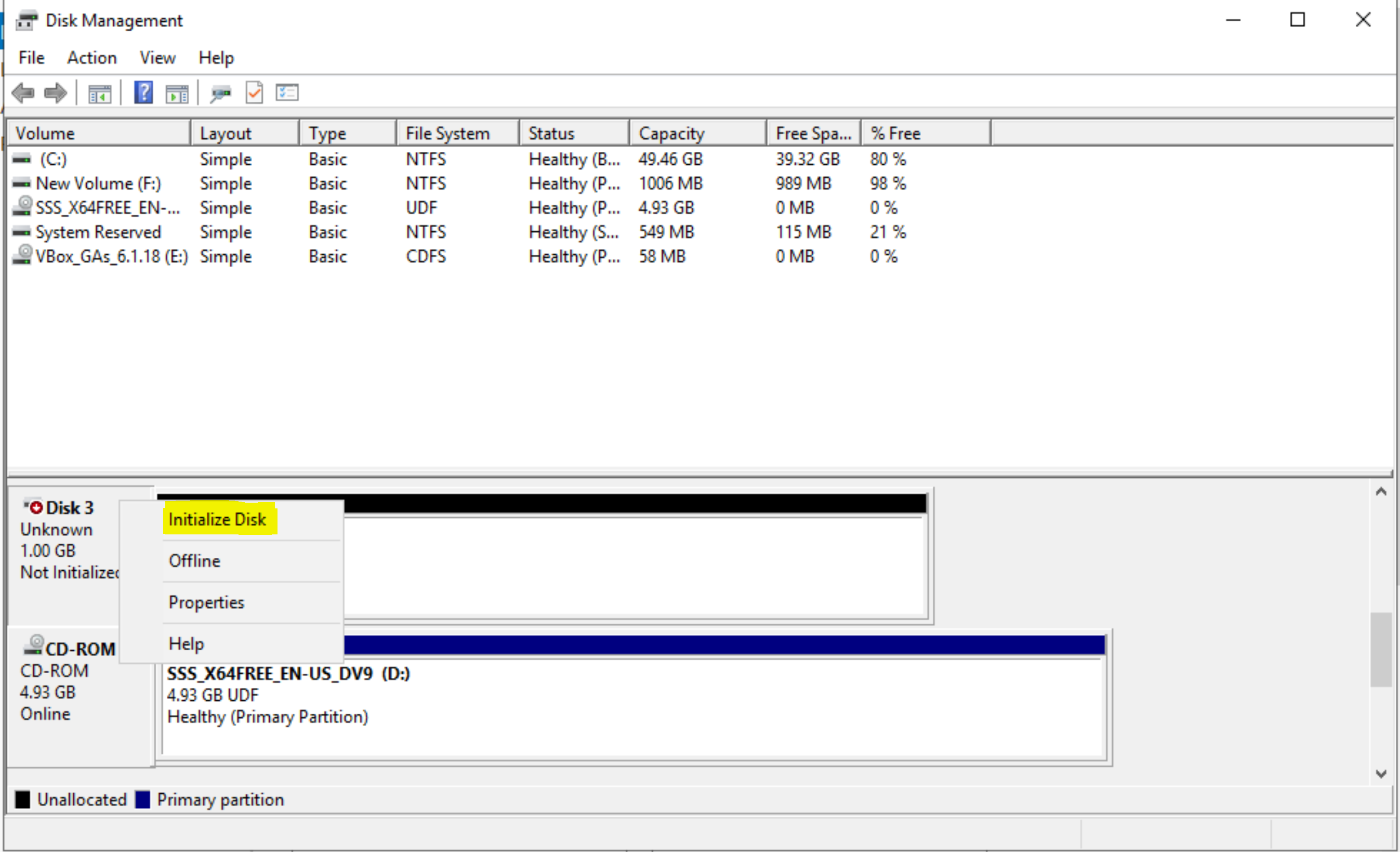
Task: Choose Initialize Disk from context menu
Action: [x=230, y=519]
